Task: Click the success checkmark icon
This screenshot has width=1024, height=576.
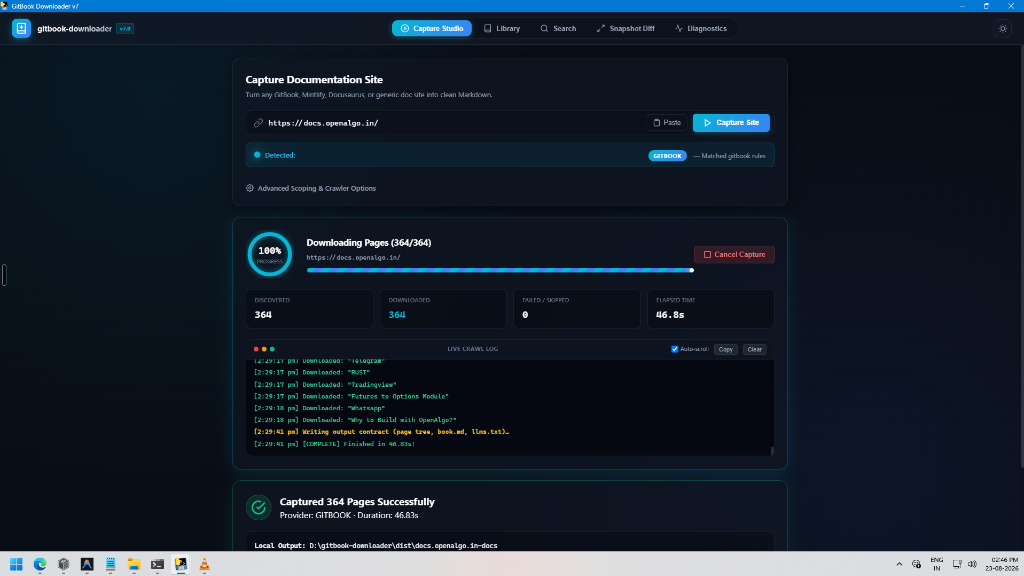Action: click(259, 507)
